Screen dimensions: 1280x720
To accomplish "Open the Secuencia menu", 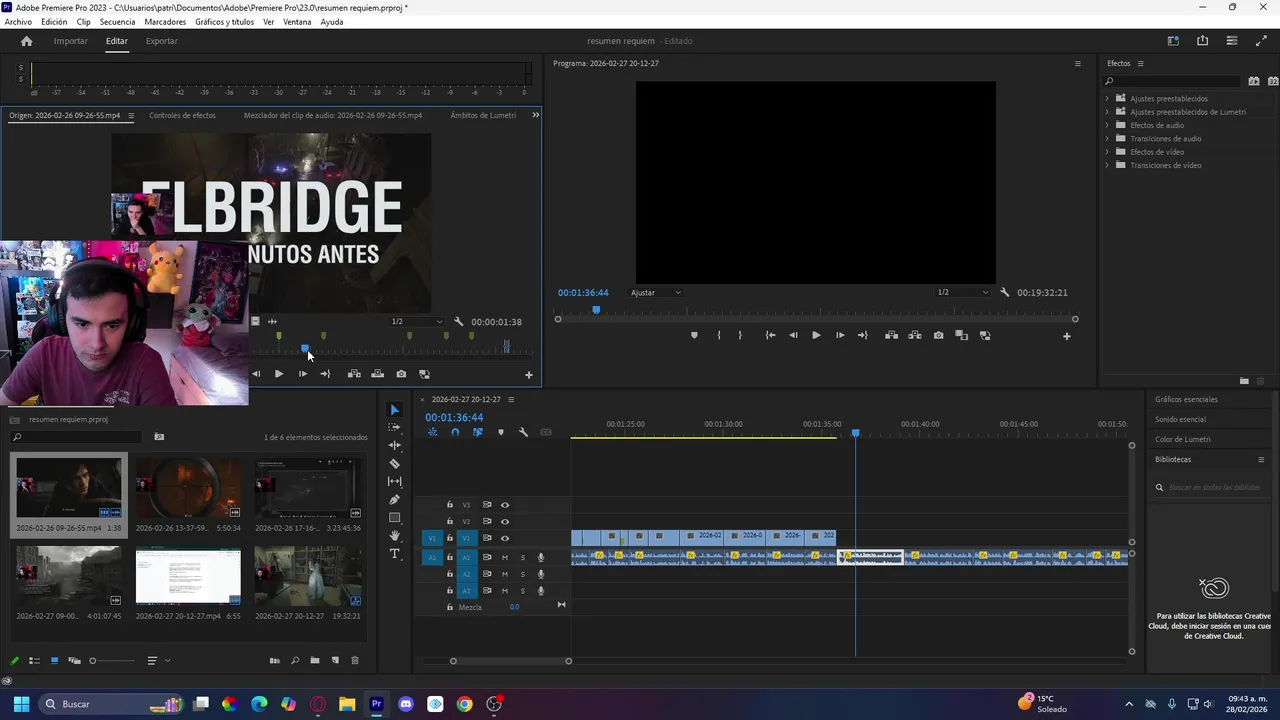I will (117, 22).
